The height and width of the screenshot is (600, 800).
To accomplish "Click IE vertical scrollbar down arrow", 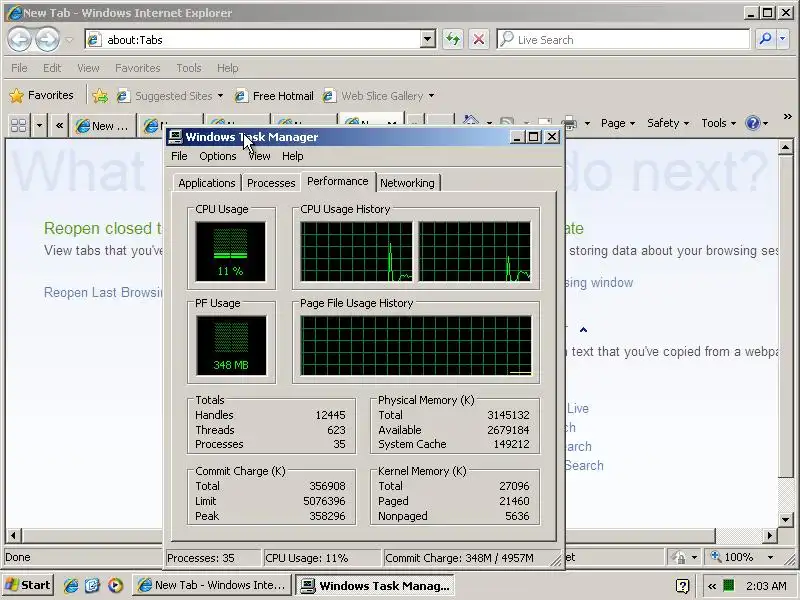I will tap(786, 519).
